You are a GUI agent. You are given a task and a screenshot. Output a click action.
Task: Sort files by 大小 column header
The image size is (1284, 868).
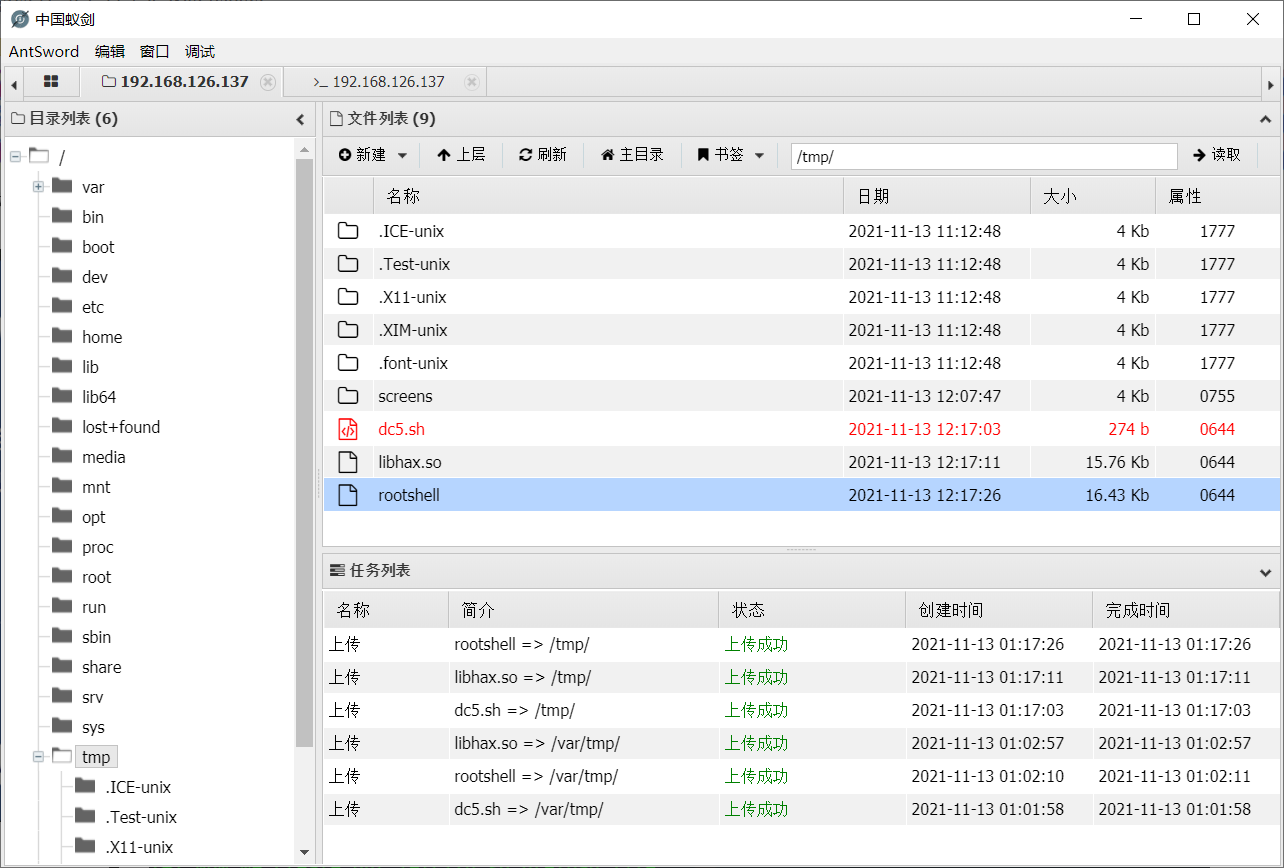(x=1093, y=196)
